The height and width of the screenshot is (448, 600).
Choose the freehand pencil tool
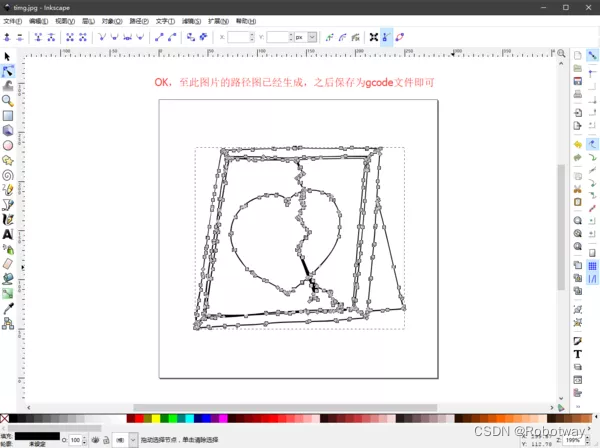click(x=8, y=190)
